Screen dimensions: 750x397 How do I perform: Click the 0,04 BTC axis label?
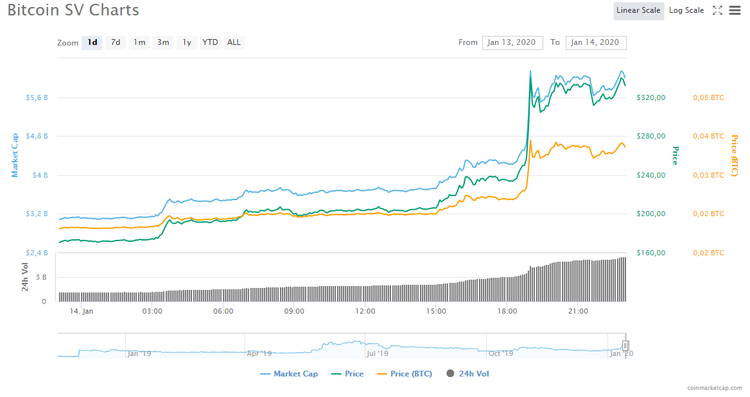click(x=708, y=136)
